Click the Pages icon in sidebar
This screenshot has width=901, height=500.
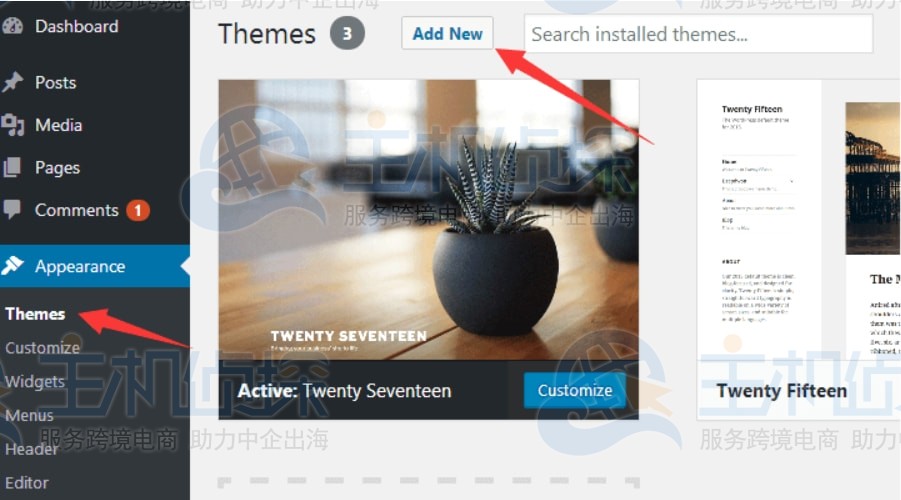12,167
